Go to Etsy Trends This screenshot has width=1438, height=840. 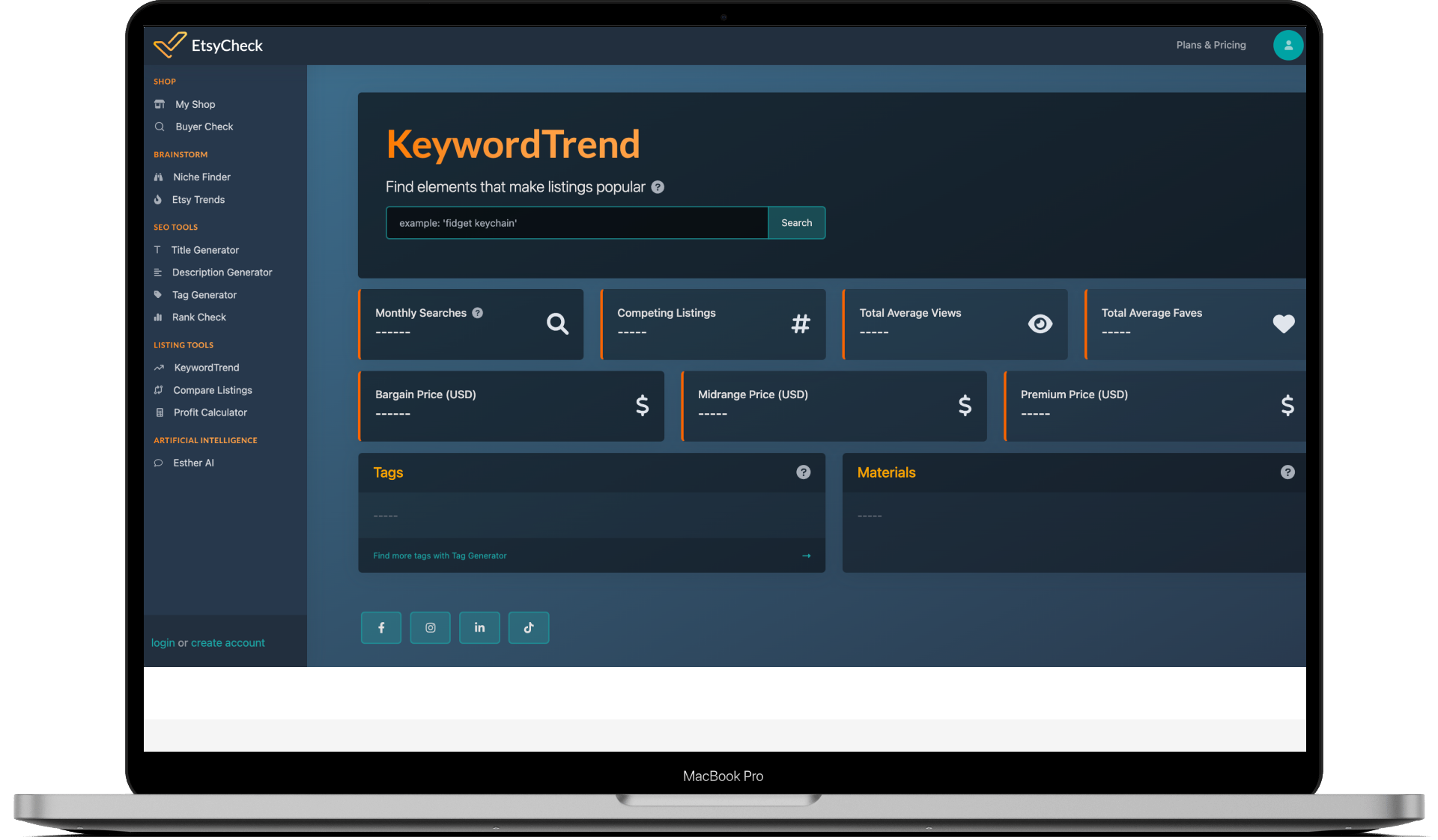coord(198,199)
